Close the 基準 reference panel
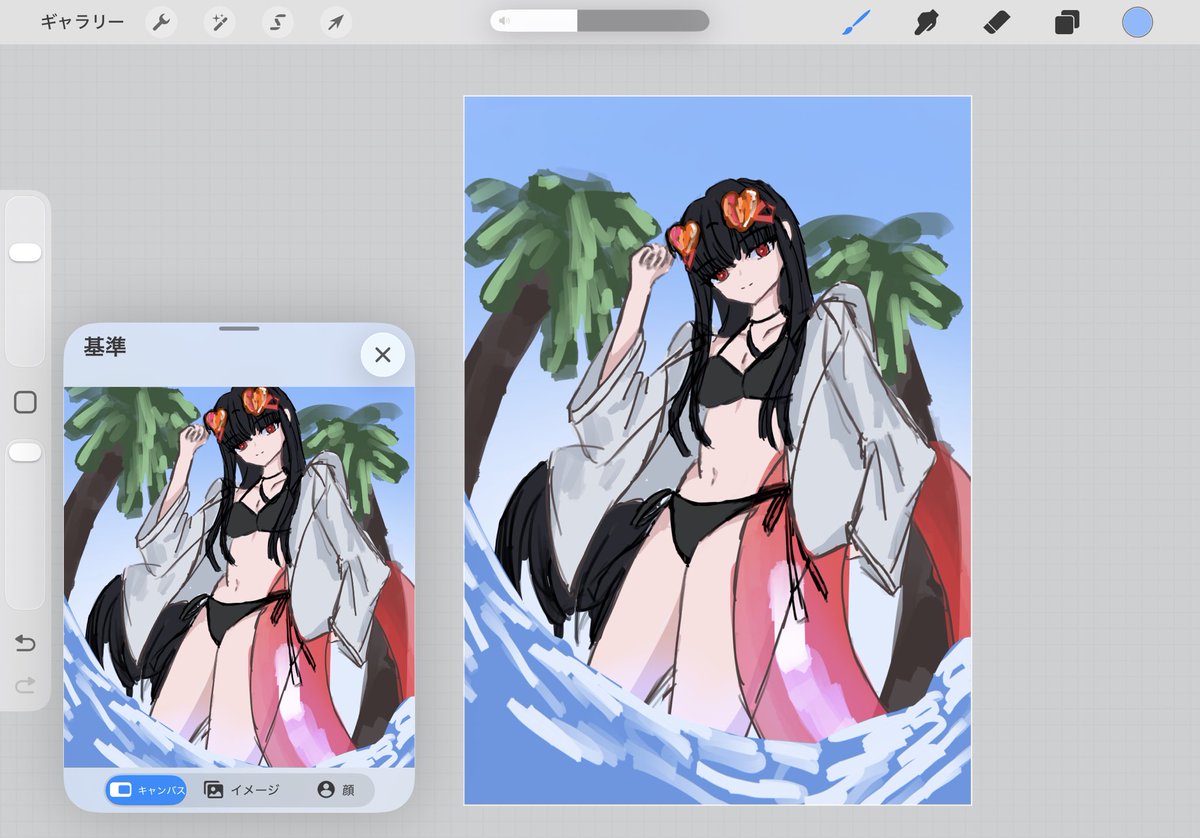This screenshot has height=838, width=1200. pyautogui.click(x=382, y=354)
